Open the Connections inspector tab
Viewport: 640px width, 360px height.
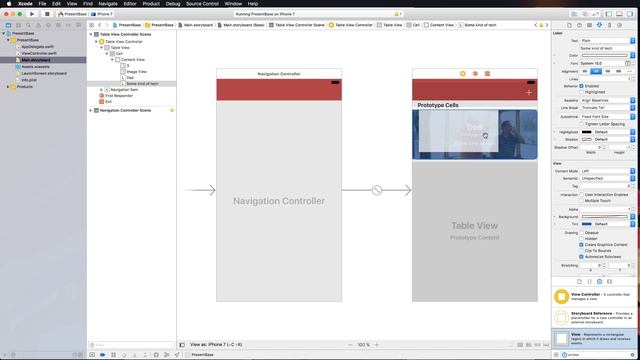click(x=620, y=25)
